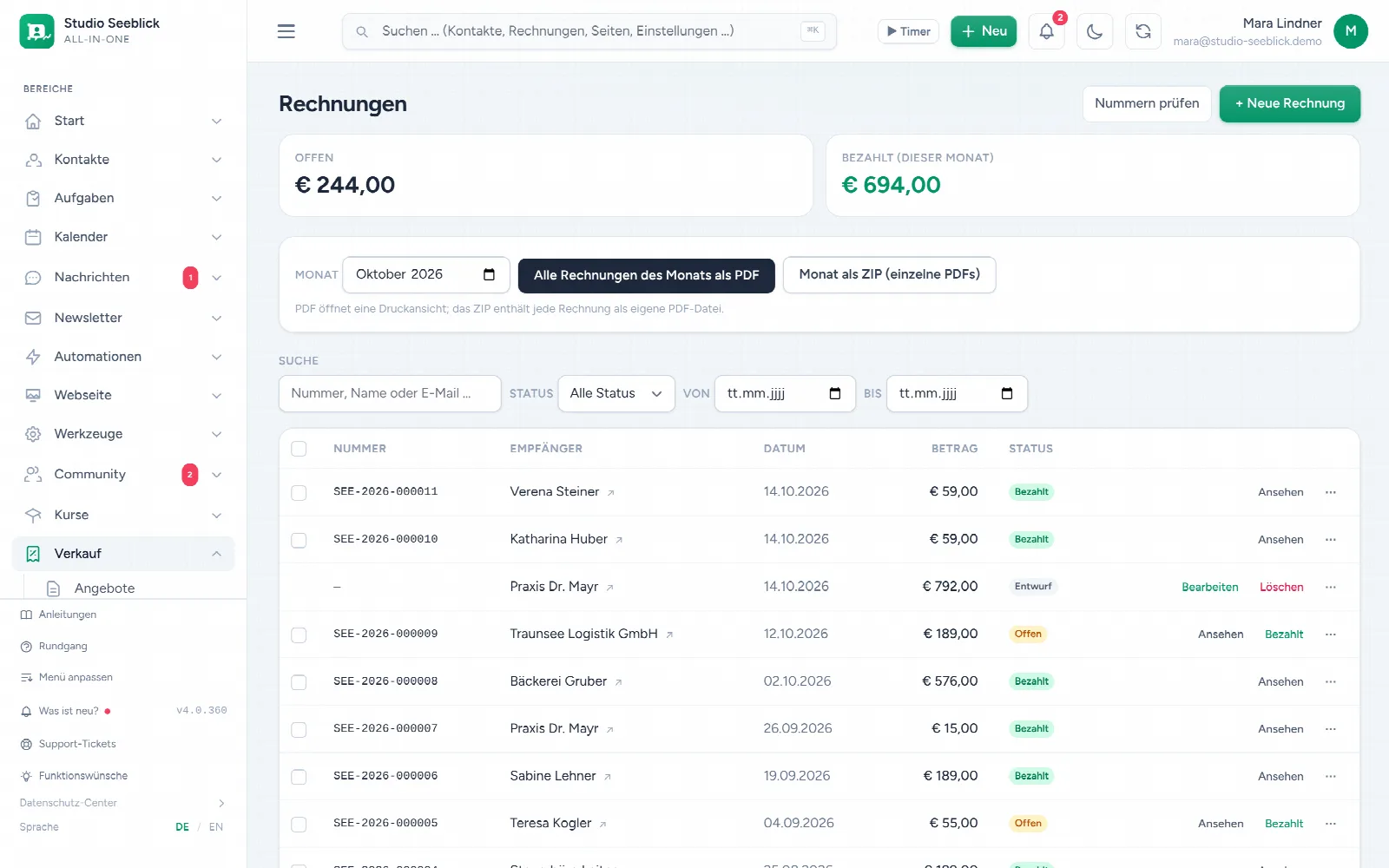Focus the global search field
This screenshot has height=868, width=1389.
[589, 31]
